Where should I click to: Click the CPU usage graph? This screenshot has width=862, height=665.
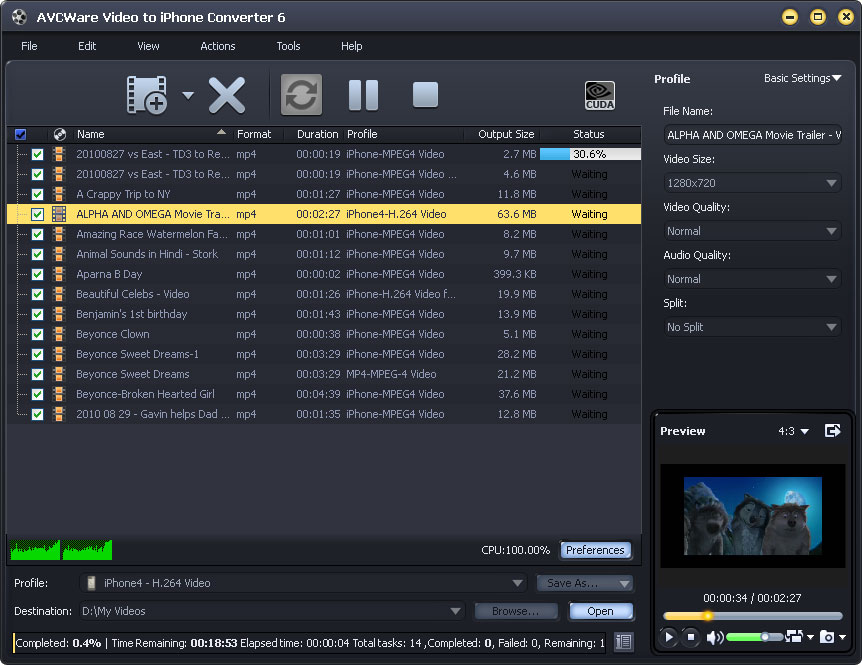coord(61,550)
